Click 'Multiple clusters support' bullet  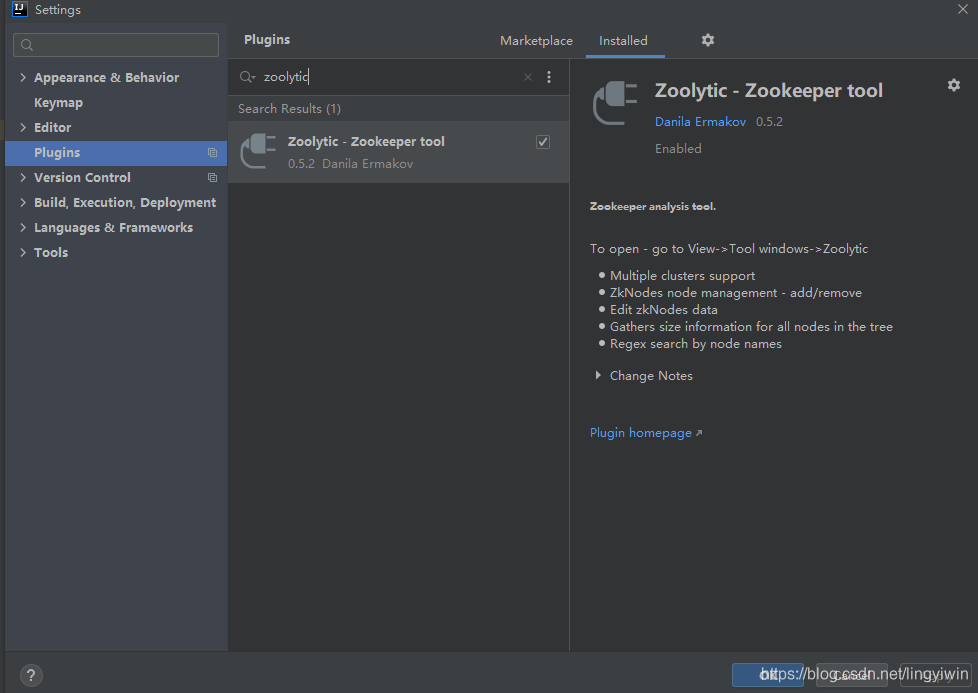point(682,276)
